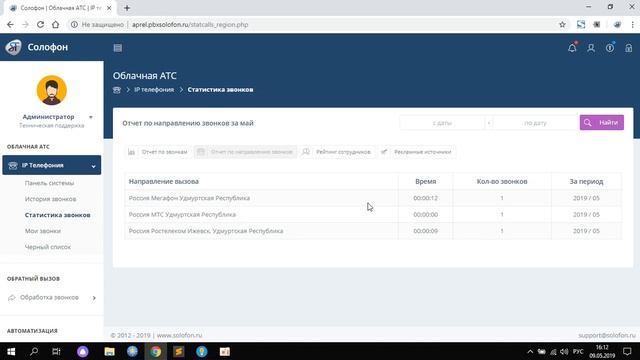This screenshot has width=640, height=360.
Task: Select row Россия МТС Удмуртская Республика
Action: coord(373,214)
